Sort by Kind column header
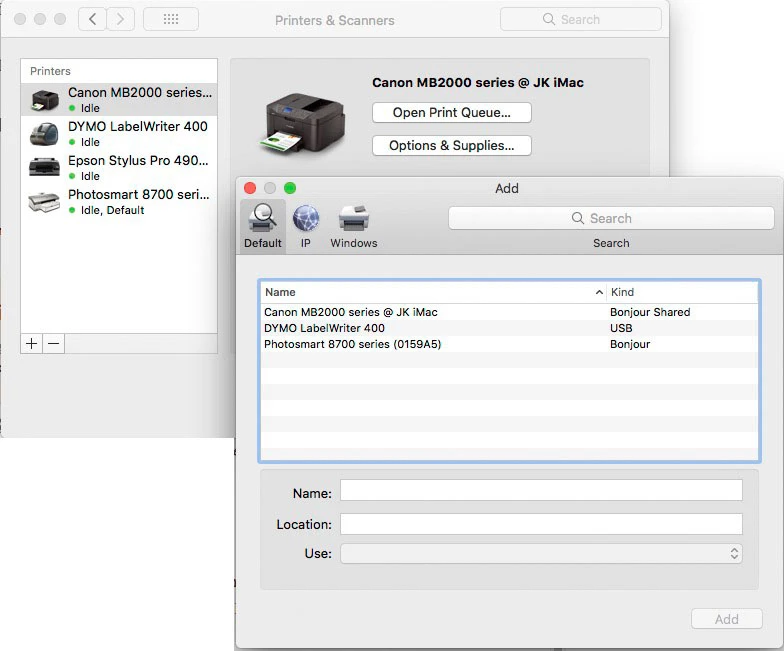Image resolution: width=784 pixels, height=651 pixels. click(682, 292)
